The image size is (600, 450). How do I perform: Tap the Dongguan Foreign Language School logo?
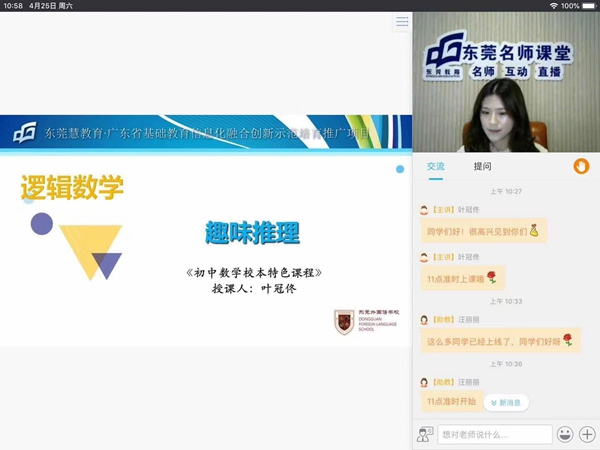point(367,321)
